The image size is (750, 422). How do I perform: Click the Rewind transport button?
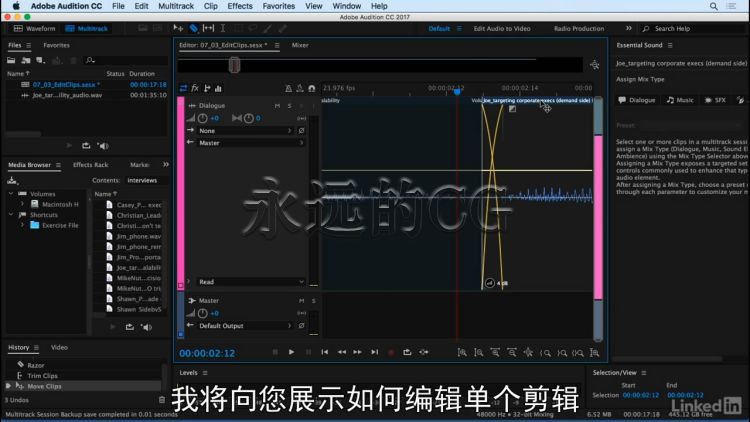(342, 352)
